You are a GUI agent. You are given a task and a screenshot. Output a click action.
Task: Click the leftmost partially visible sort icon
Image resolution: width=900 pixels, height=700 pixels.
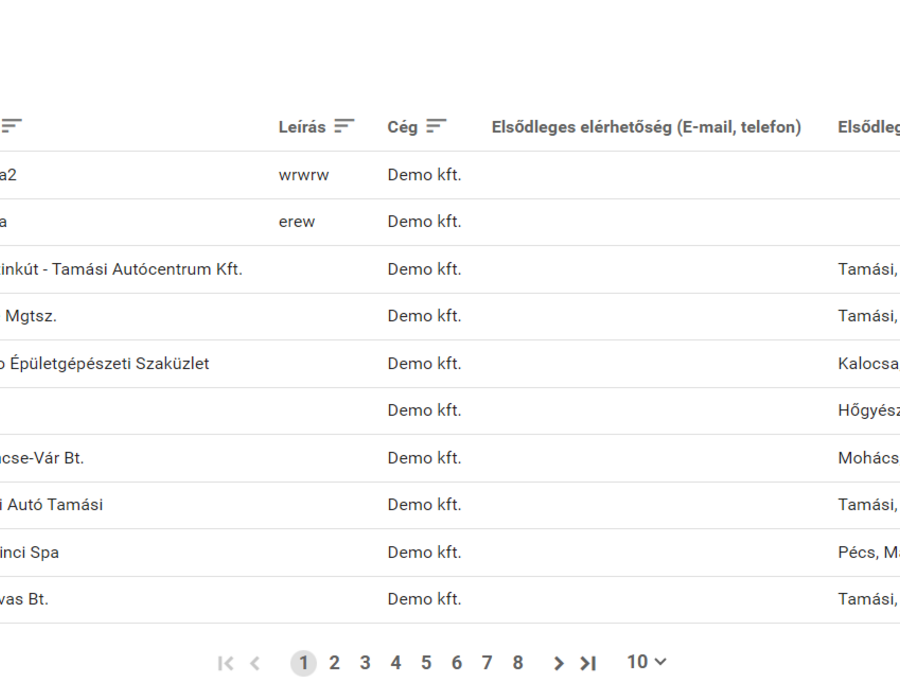[11, 126]
